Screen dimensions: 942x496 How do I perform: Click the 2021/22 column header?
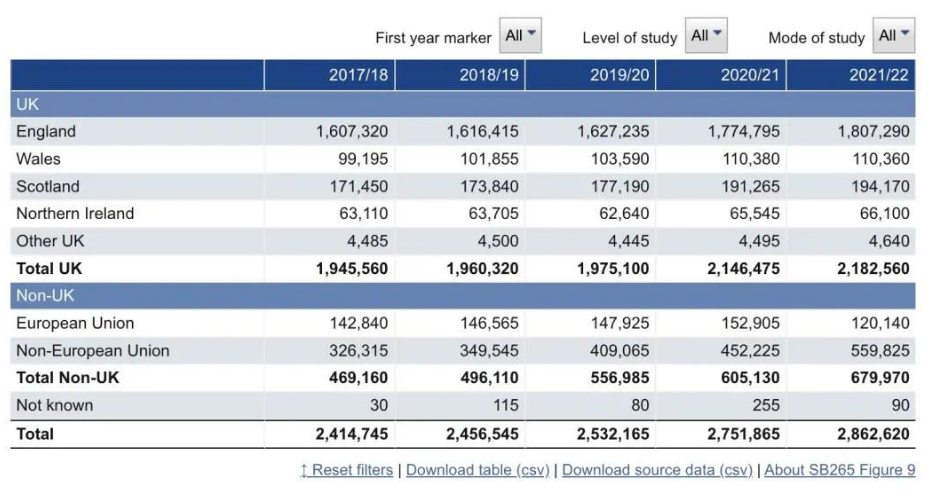coord(879,76)
